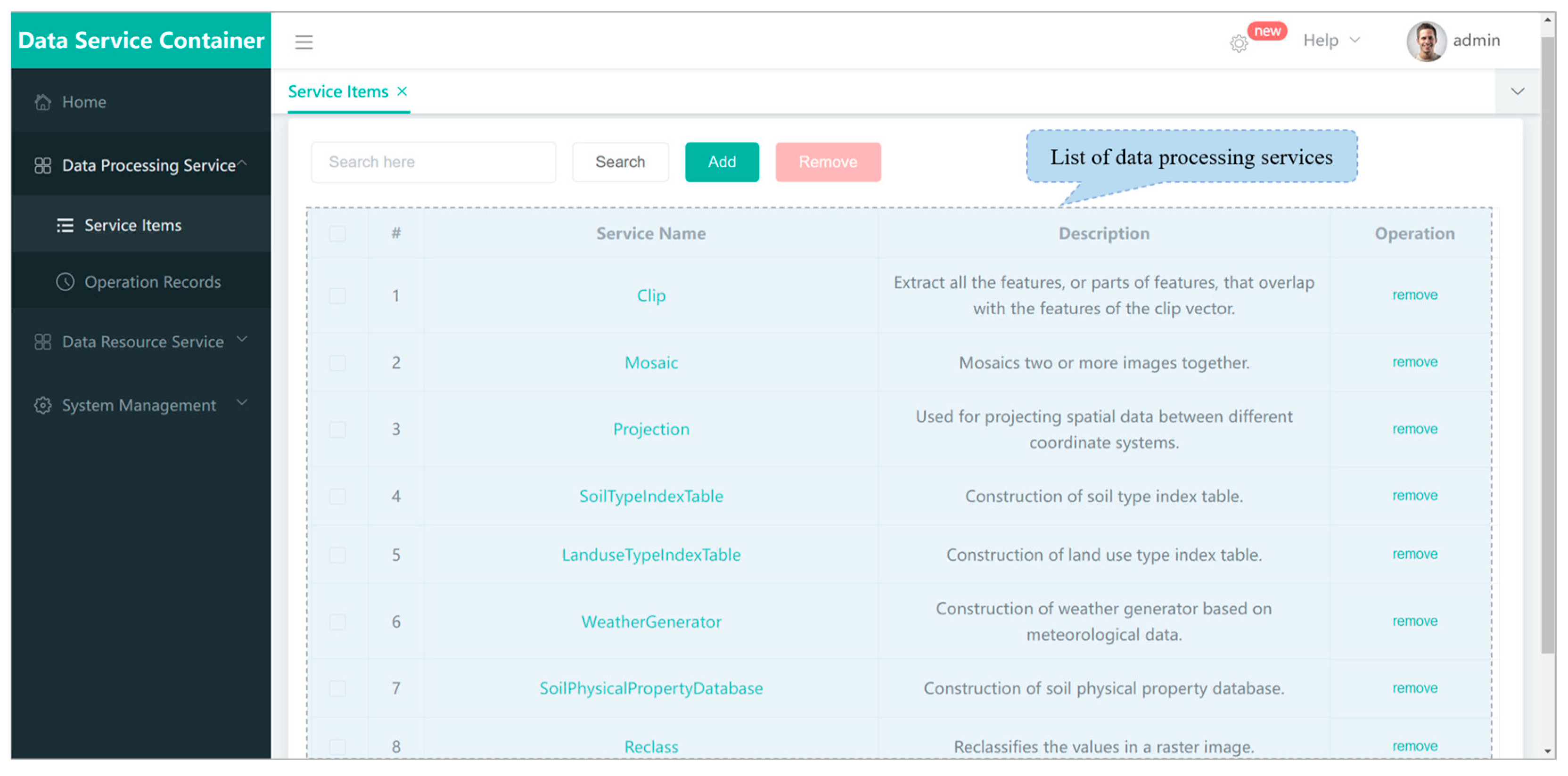This screenshot has height=776, width=1568.
Task: Click the settings gear icon with new badge
Action: [x=1238, y=42]
